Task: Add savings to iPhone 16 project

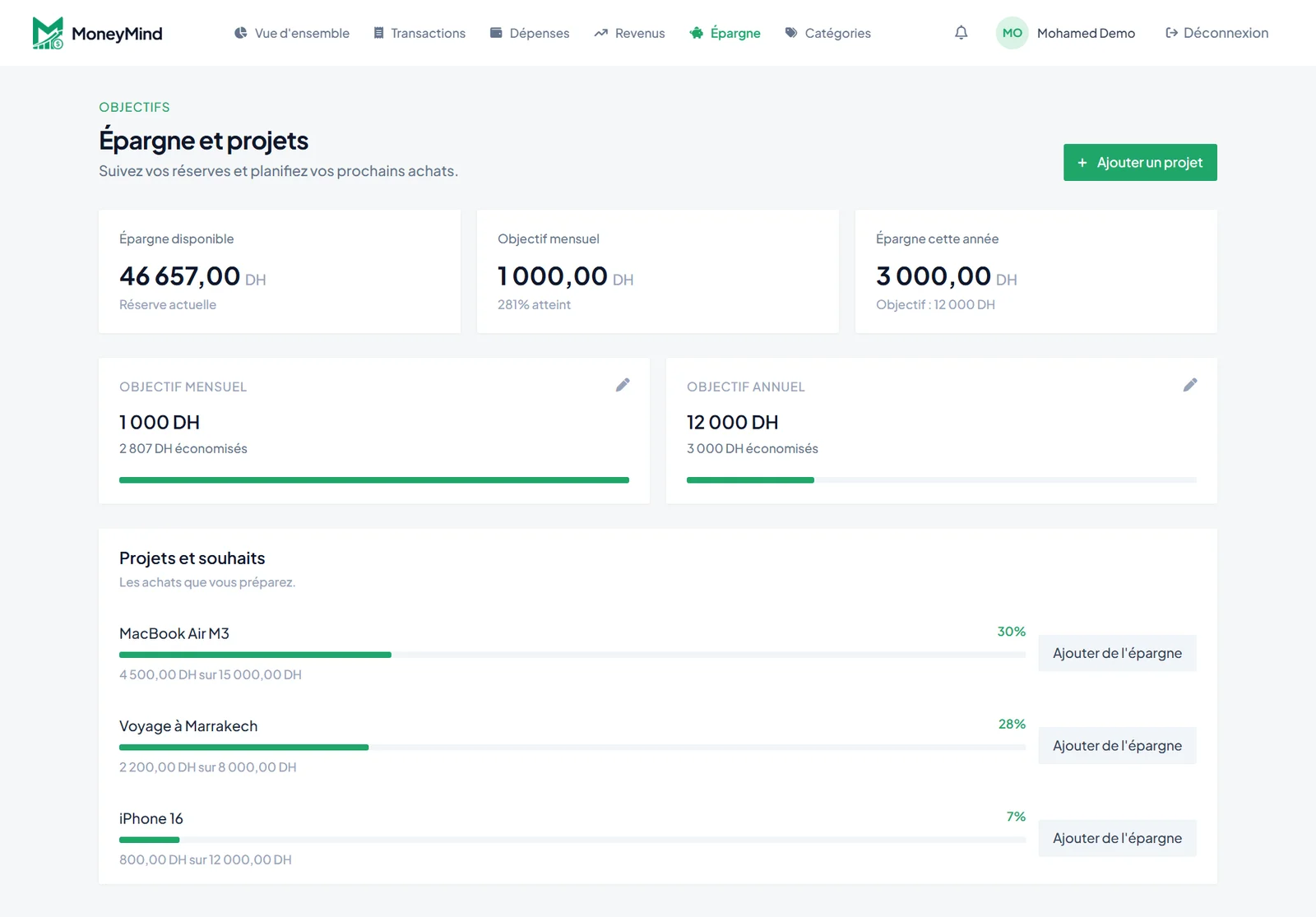Action: [x=1117, y=838]
